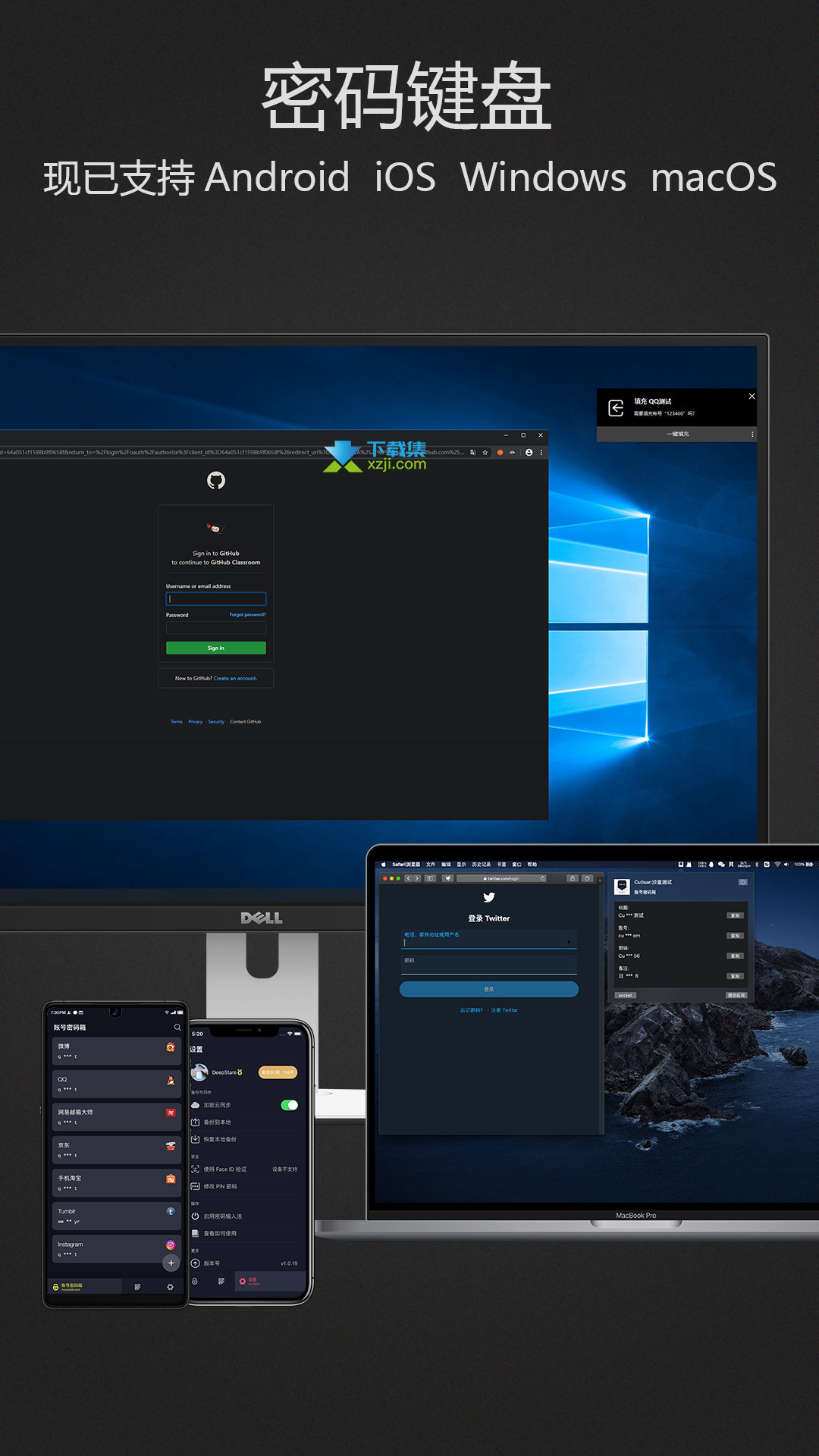Click the GitHub Password field
The width and height of the screenshot is (819, 1456).
pyautogui.click(x=216, y=627)
